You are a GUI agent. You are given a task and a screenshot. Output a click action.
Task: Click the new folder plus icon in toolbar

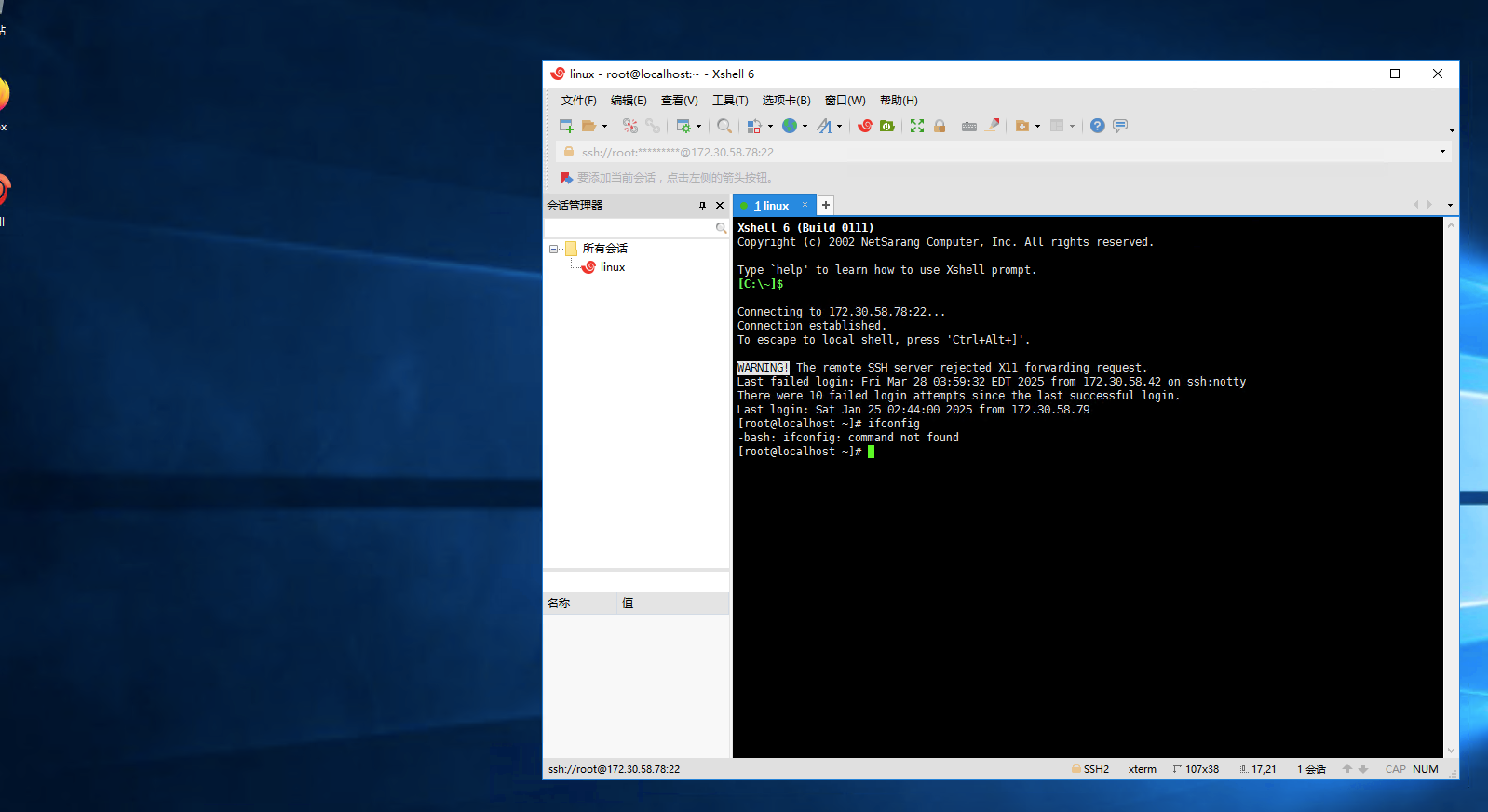click(x=1022, y=126)
